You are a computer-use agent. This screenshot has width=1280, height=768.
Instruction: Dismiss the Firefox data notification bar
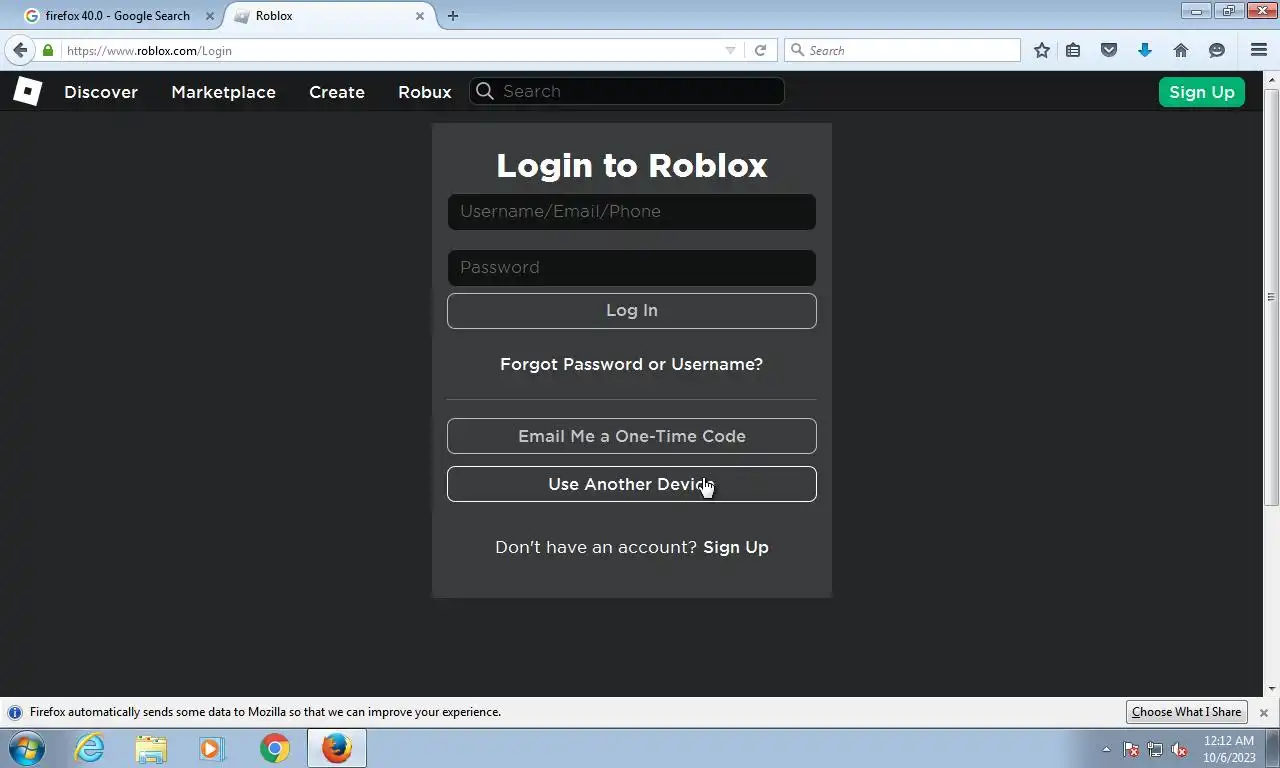(x=1264, y=713)
